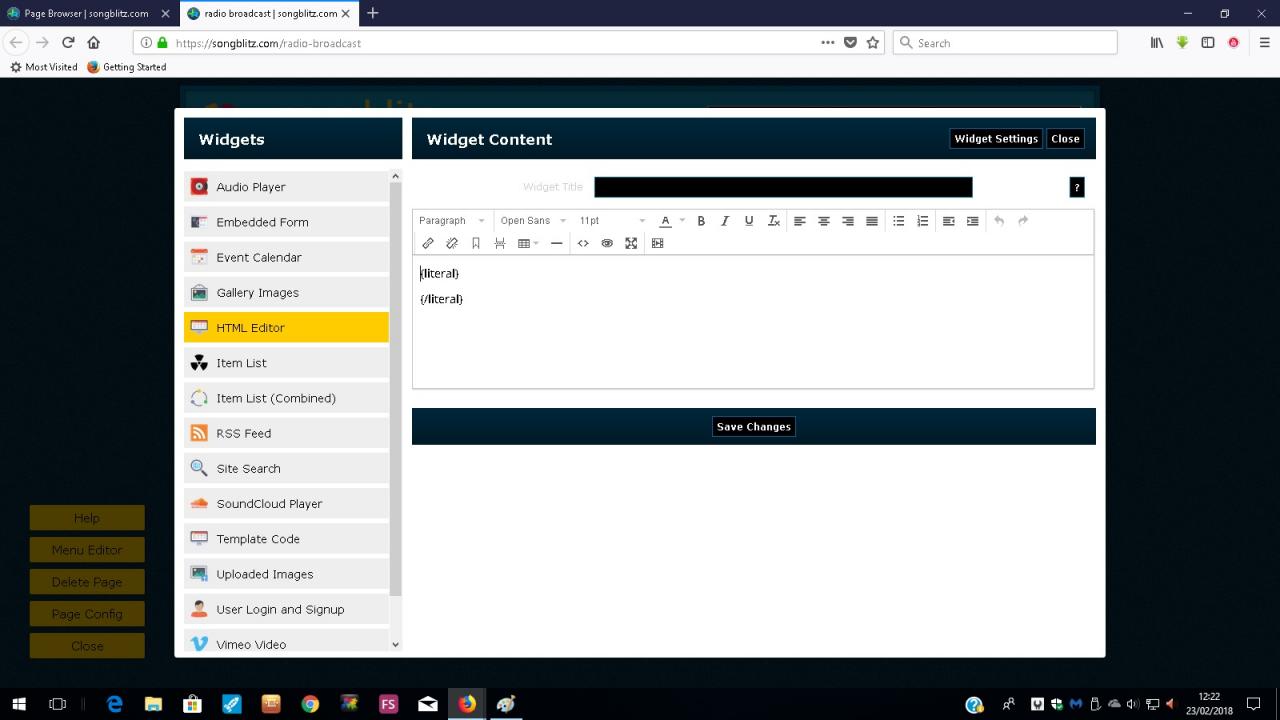Switch editor to fullscreen mode
The height and width of the screenshot is (720, 1280).
[x=631, y=243]
